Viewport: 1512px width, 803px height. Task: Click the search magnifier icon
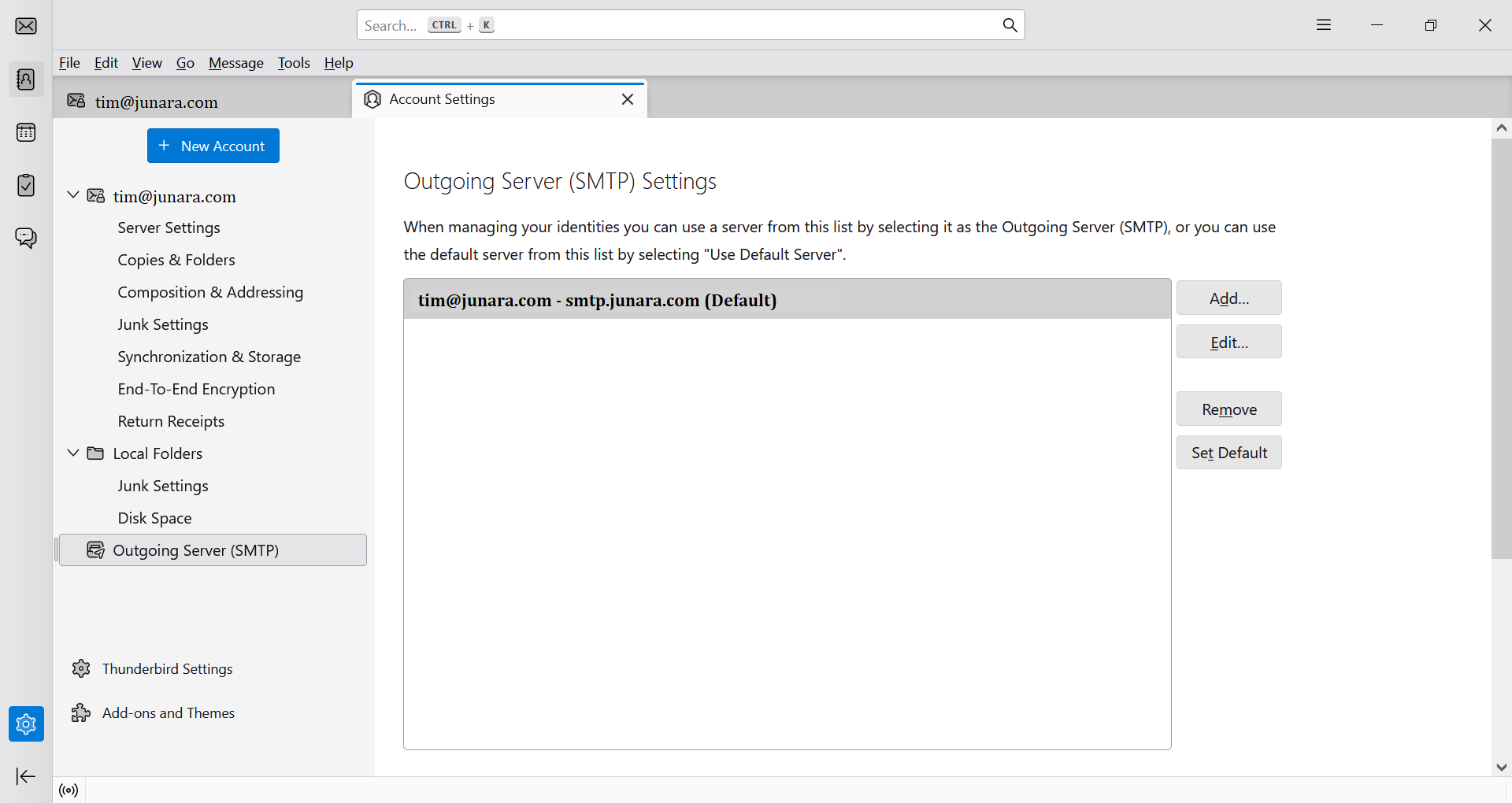pos(1010,25)
